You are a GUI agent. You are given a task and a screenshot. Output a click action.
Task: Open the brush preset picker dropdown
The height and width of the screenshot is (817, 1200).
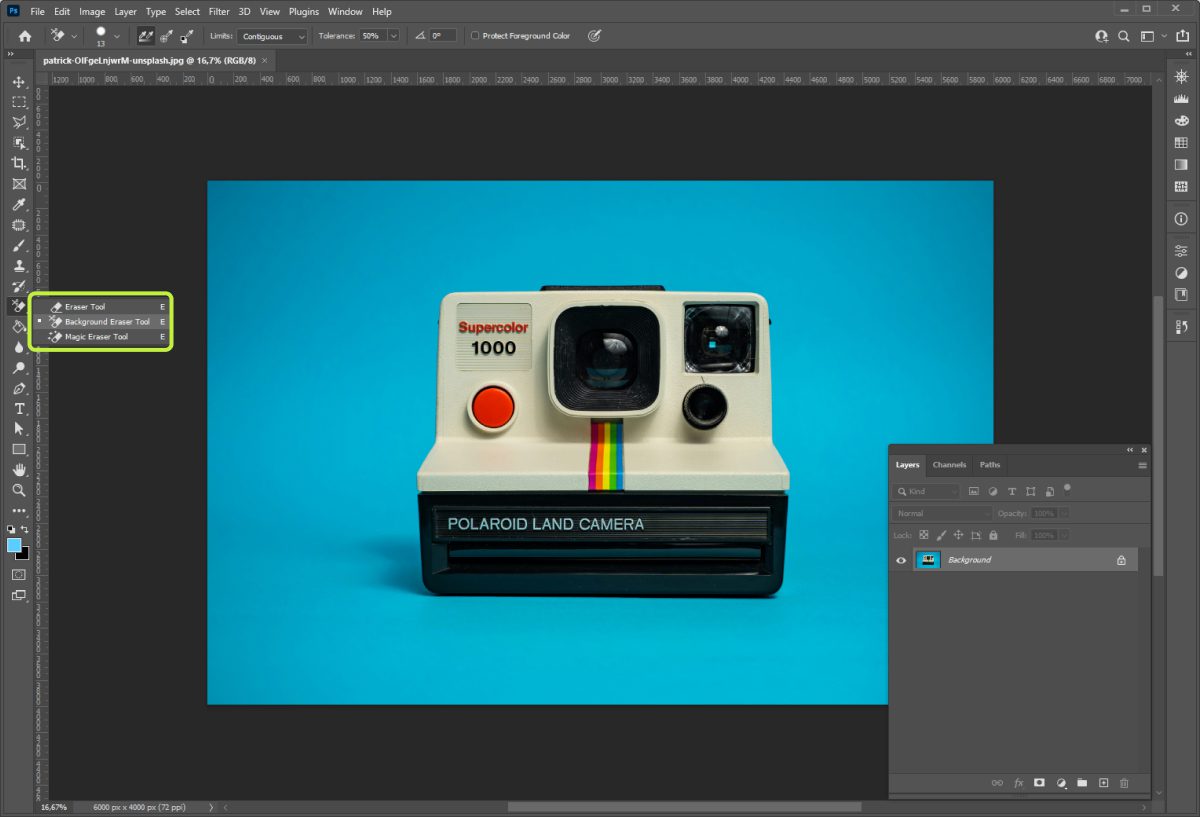pyautogui.click(x=117, y=36)
